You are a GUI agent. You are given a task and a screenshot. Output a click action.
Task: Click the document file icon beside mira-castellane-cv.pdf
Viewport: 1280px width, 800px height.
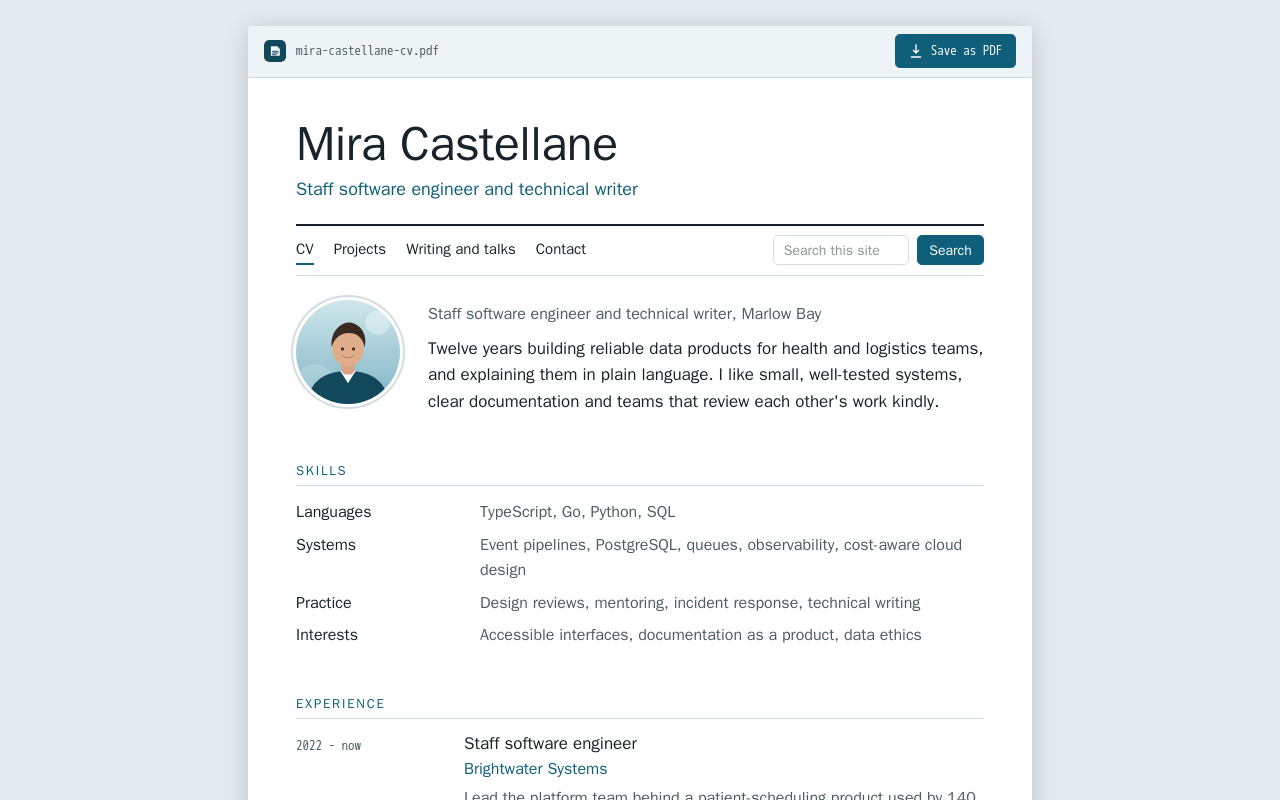(275, 51)
